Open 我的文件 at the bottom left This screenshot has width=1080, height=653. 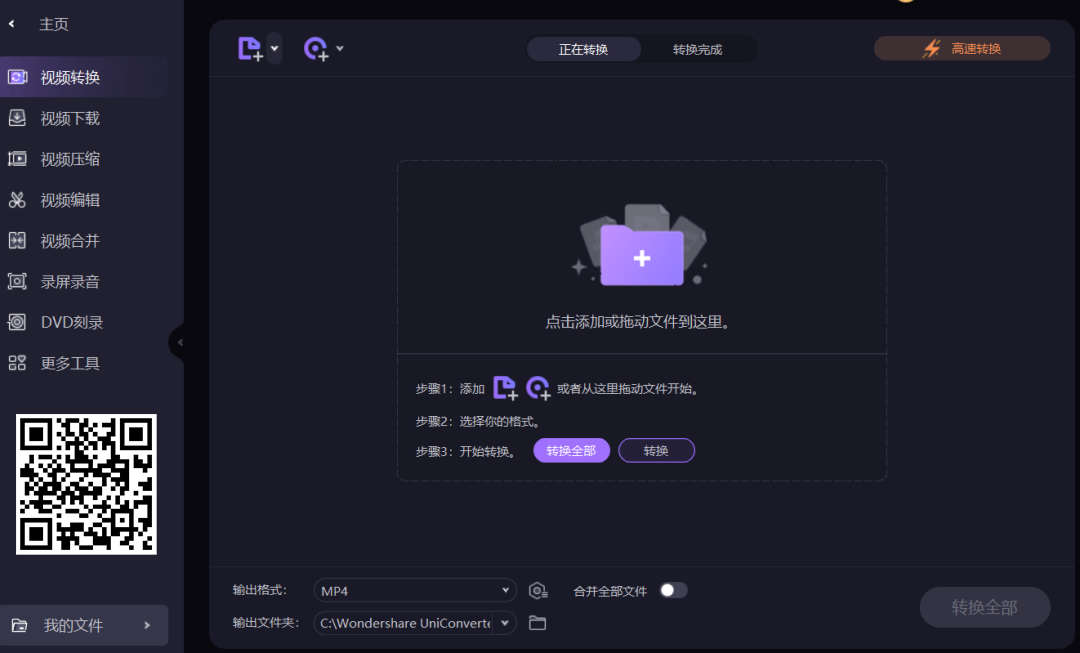point(75,625)
